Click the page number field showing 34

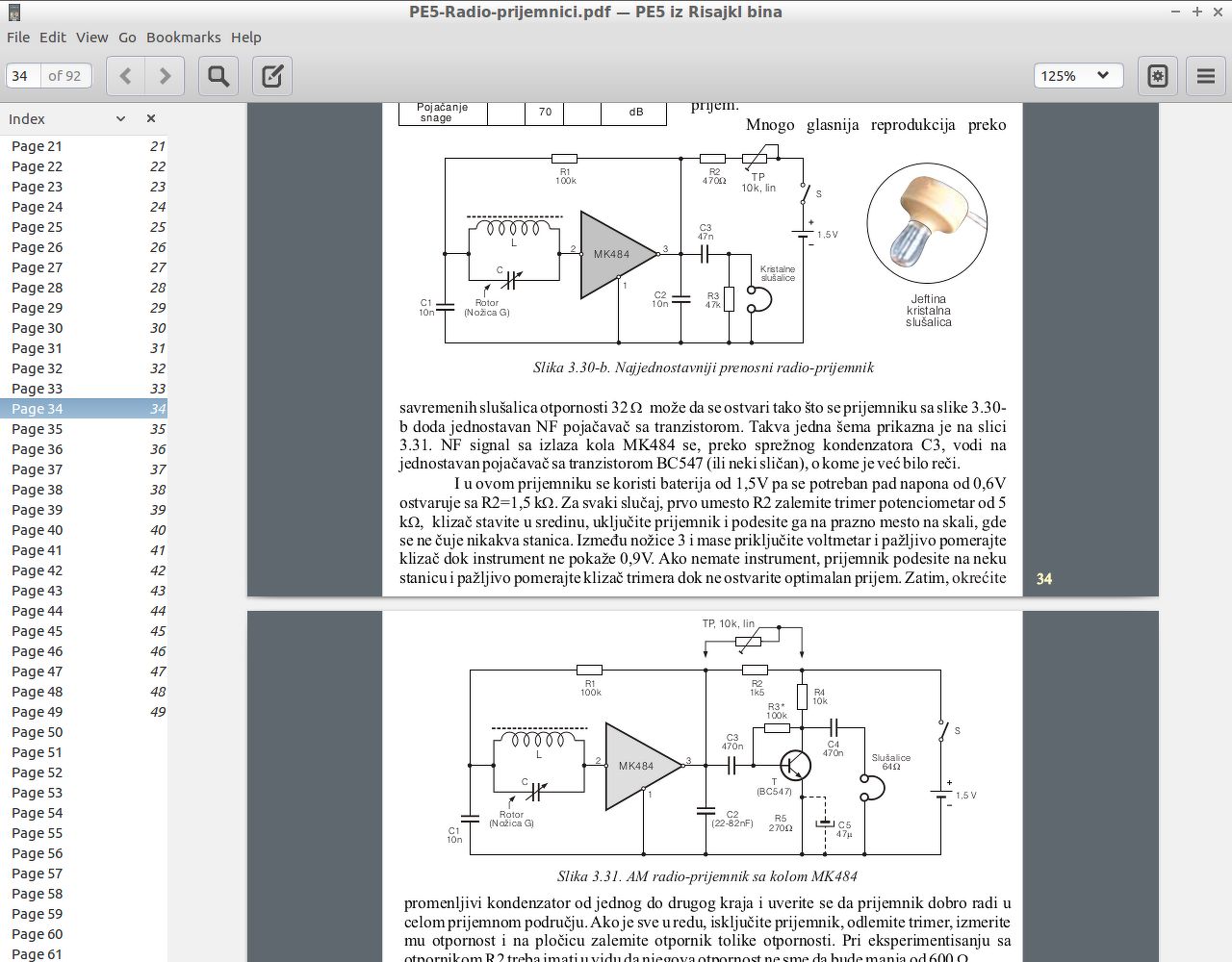(23, 76)
